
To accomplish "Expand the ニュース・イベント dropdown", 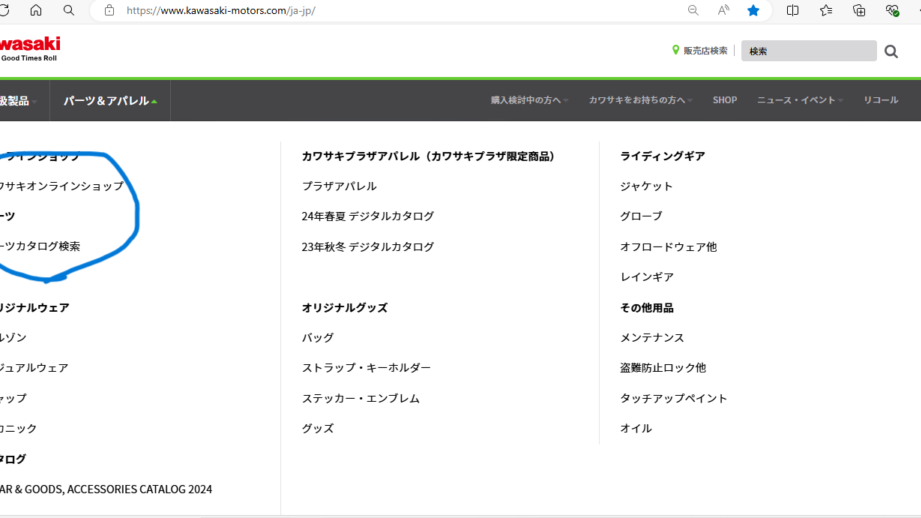I will [x=799, y=100].
